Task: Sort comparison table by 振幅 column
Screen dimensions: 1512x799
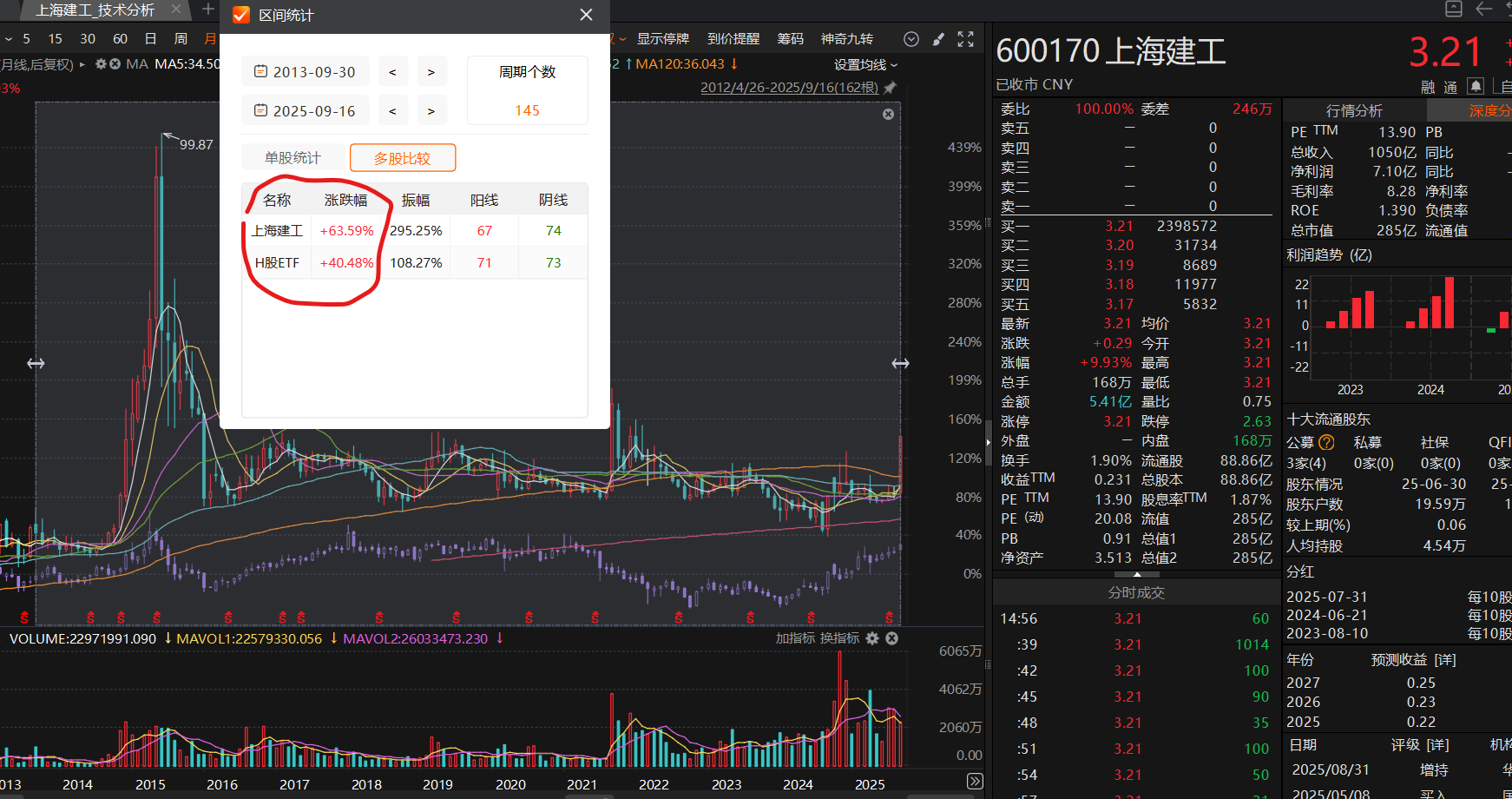Action: (x=416, y=200)
